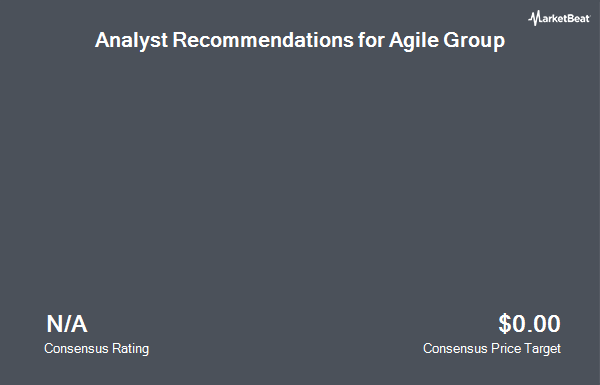Click the $0.00 price target value
Viewport: 600px width, 385px height.
(x=530, y=324)
